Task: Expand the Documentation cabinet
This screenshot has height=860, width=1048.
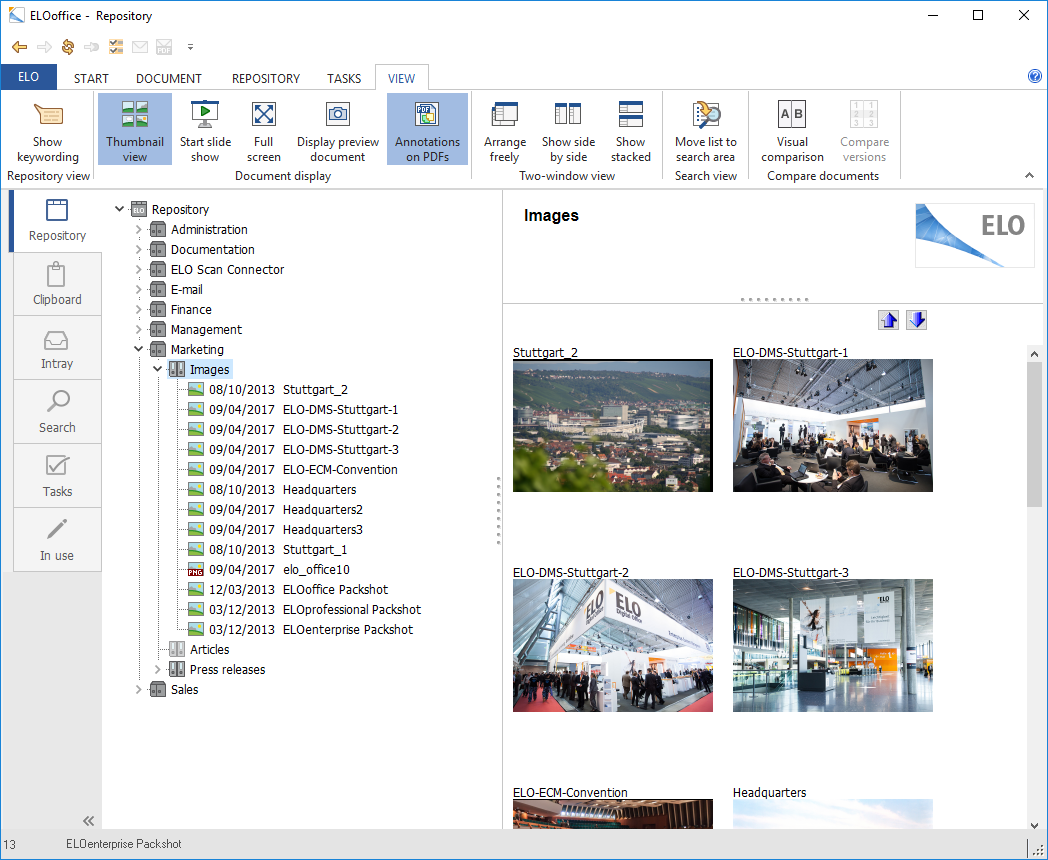Action: 138,249
